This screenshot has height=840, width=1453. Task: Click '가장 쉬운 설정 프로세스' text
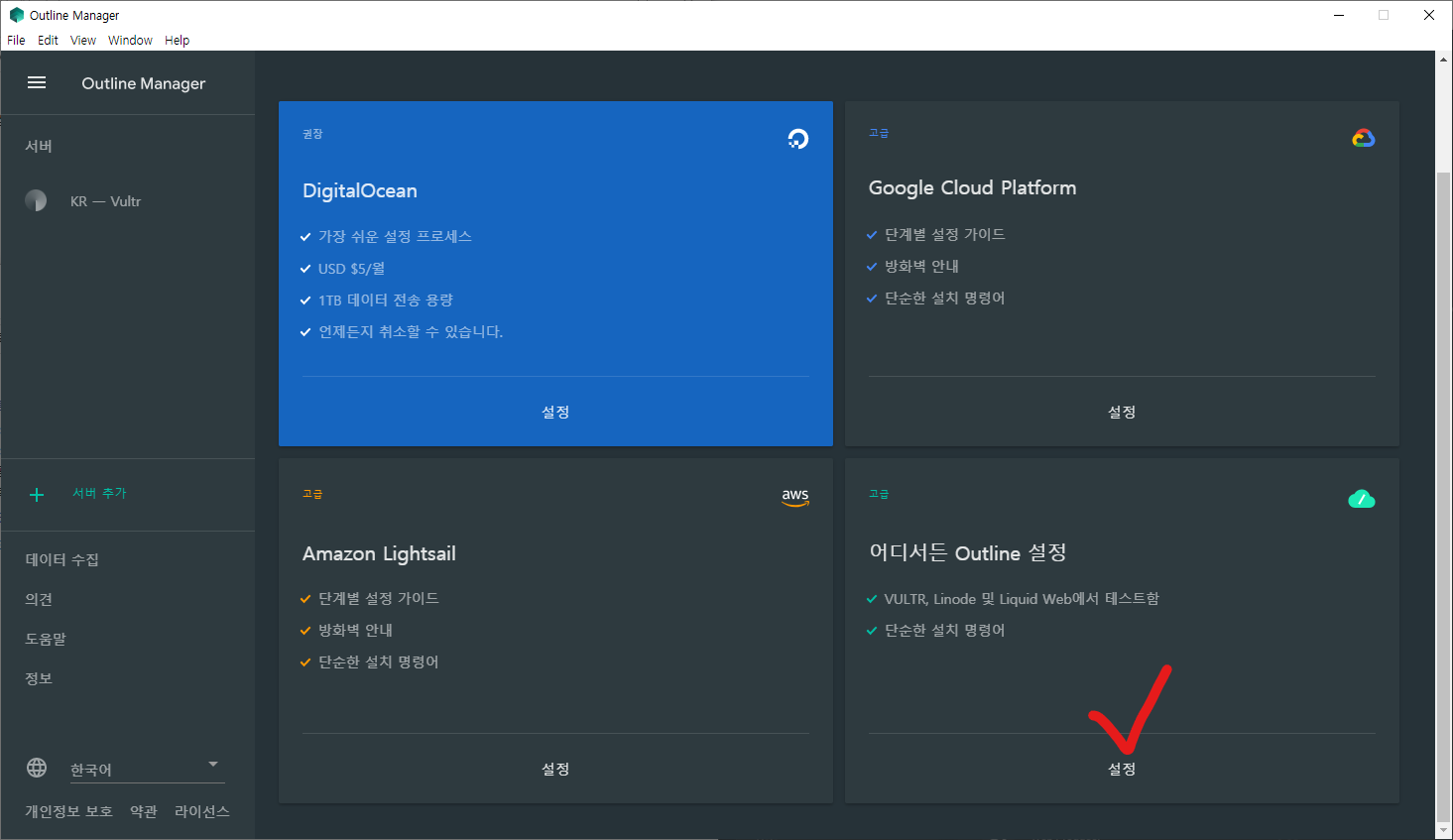(395, 237)
